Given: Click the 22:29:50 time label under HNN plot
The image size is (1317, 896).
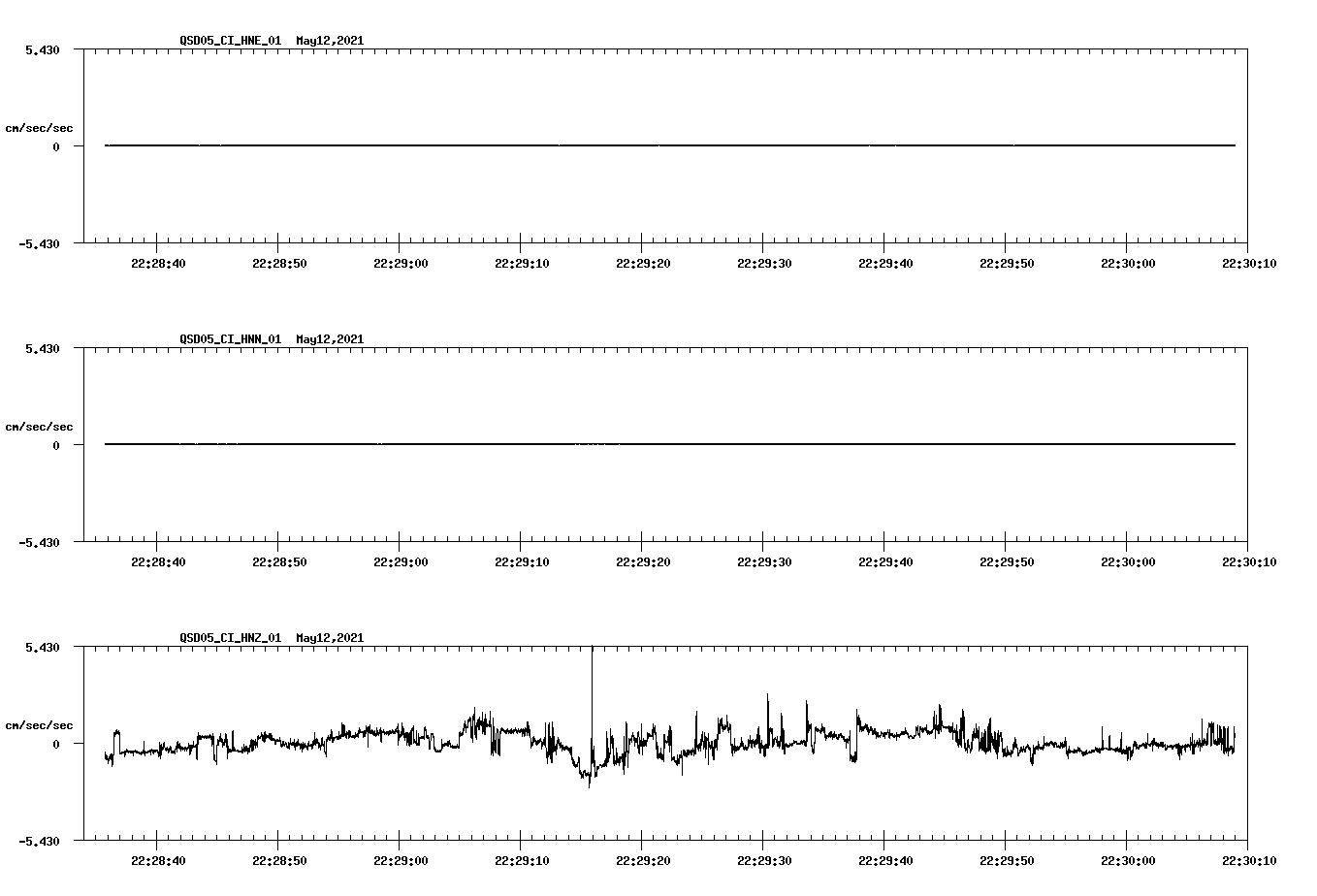Looking at the screenshot, I should (1007, 561).
